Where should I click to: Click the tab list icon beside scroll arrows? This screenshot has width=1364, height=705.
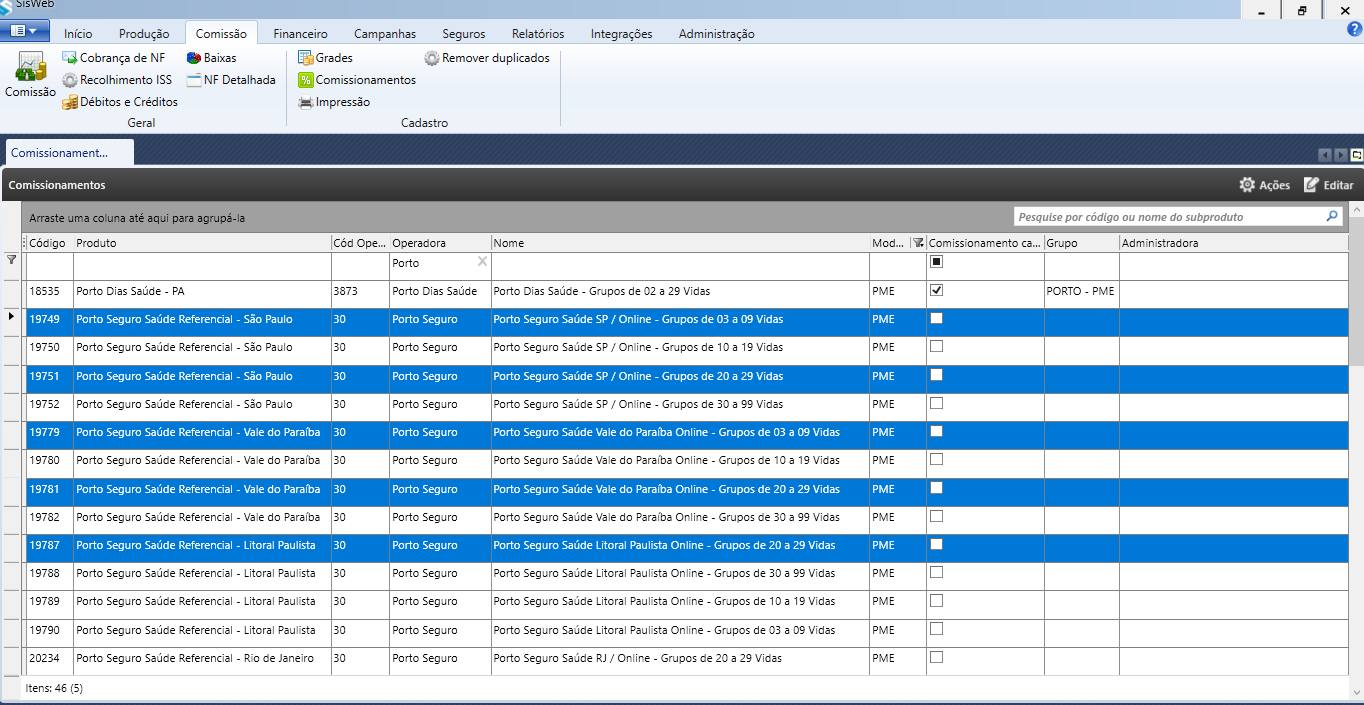click(1357, 155)
